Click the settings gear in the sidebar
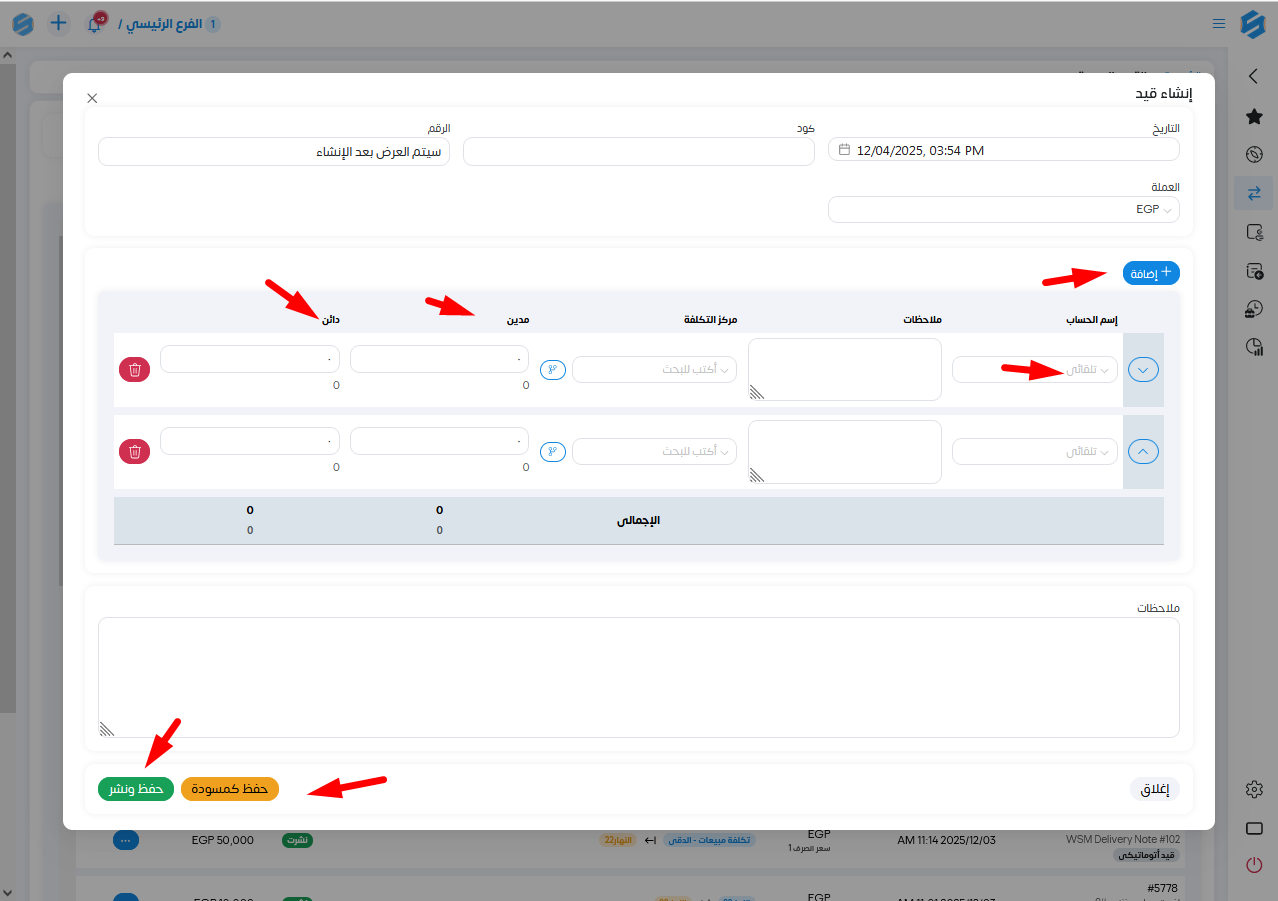This screenshot has height=901, width=1278. pyautogui.click(x=1253, y=789)
